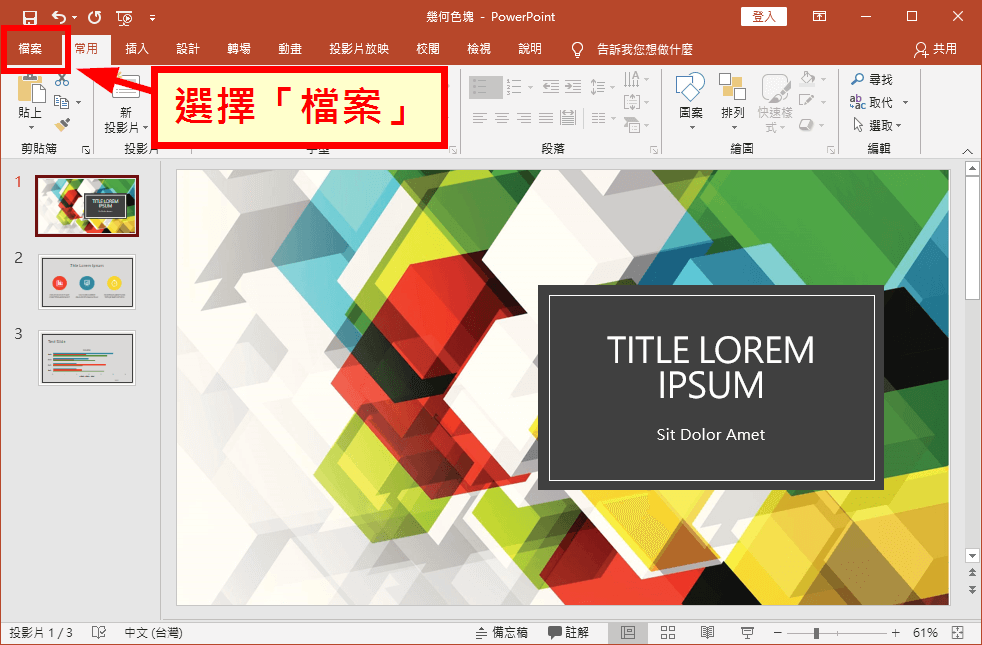Click the Shape Outline pencil icon

pos(807,101)
